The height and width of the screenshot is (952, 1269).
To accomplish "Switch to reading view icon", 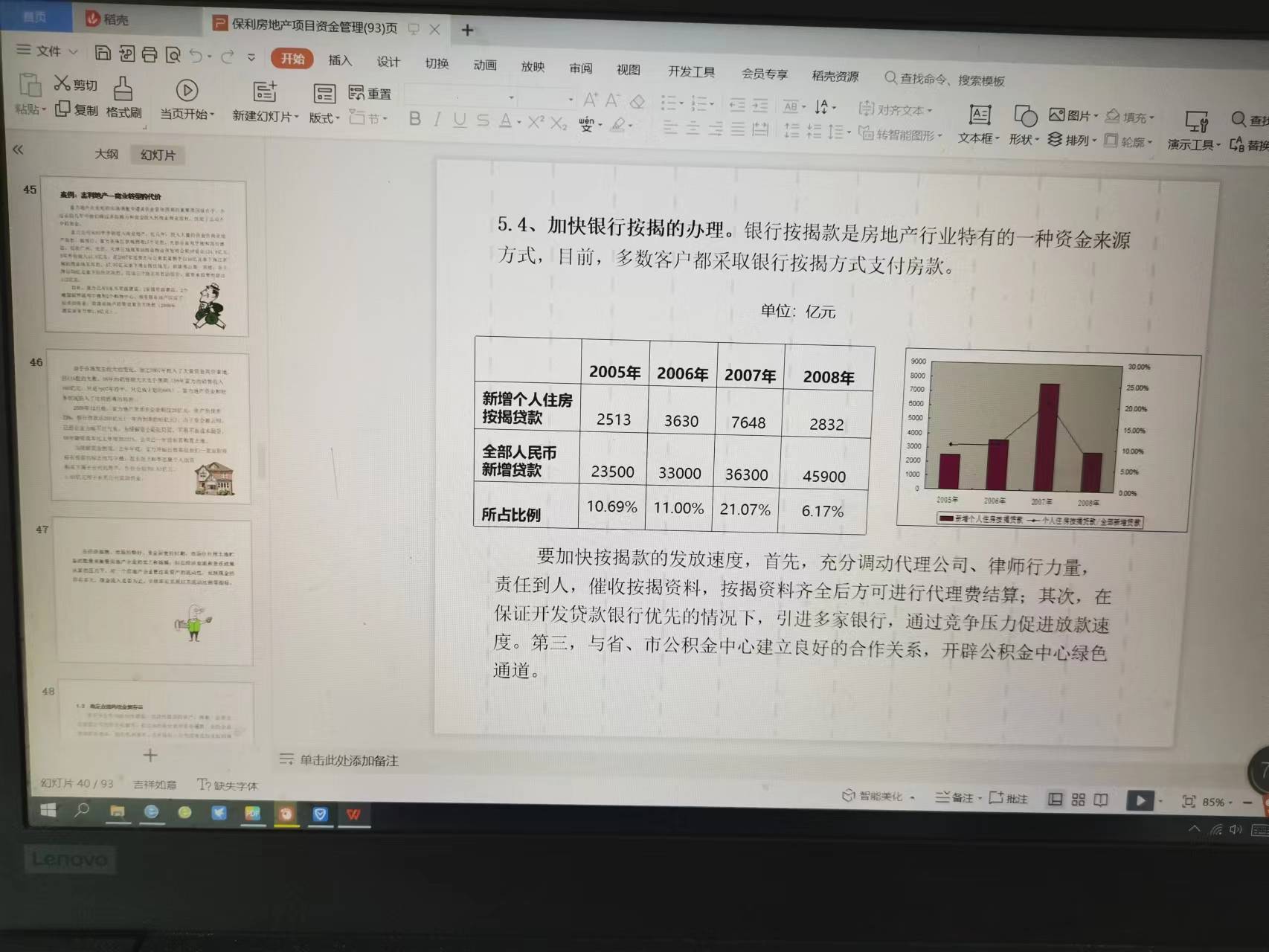I will 1101,800.
